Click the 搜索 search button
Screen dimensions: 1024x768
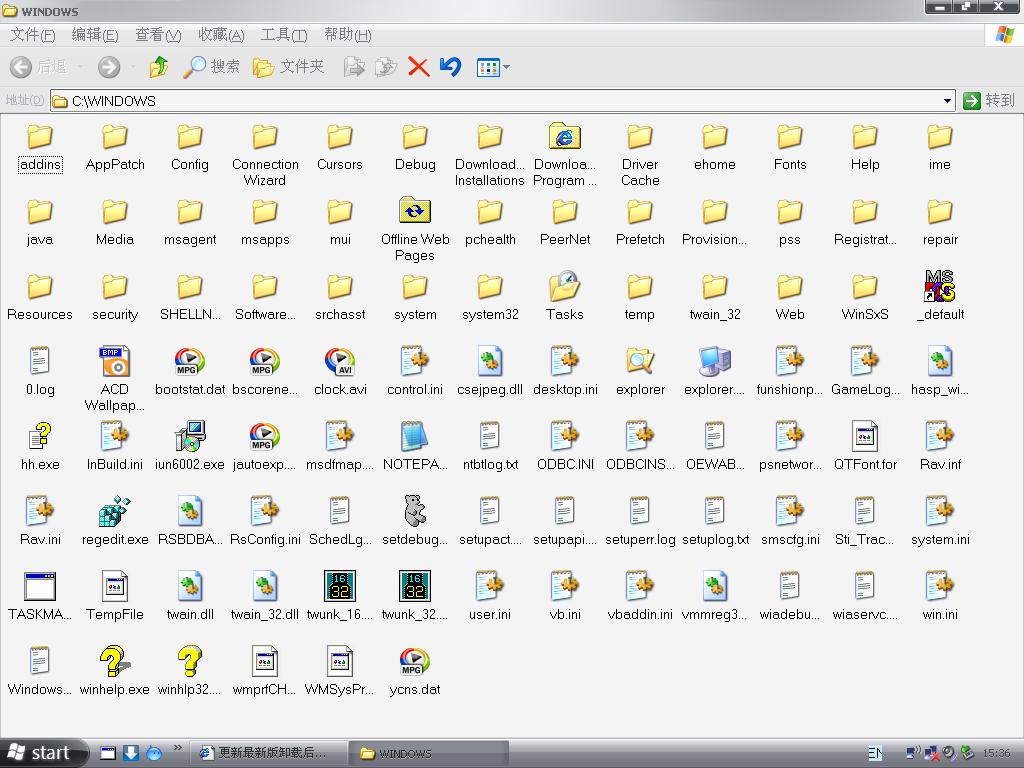coord(212,67)
